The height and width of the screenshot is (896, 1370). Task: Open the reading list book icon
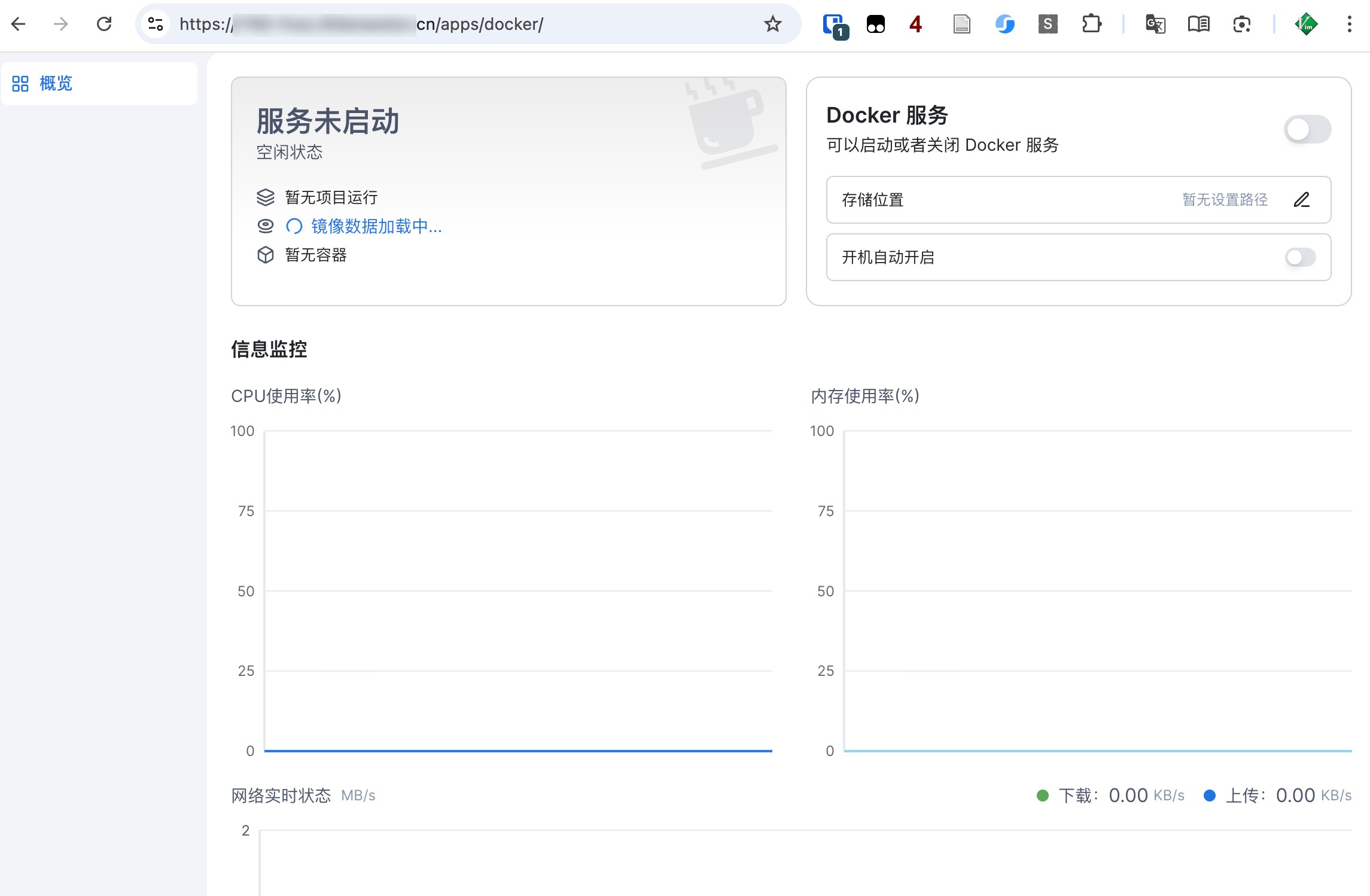1198,24
